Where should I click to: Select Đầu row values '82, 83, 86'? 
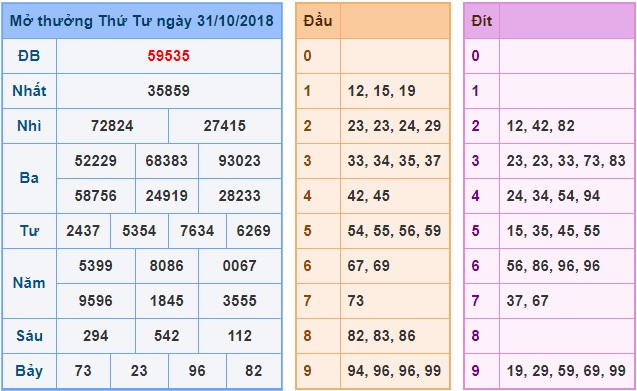coord(381,336)
